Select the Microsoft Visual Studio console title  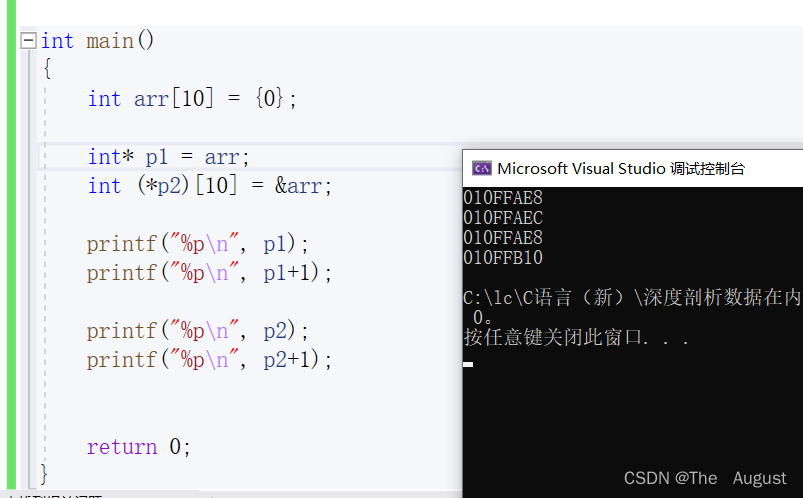coord(621,169)
